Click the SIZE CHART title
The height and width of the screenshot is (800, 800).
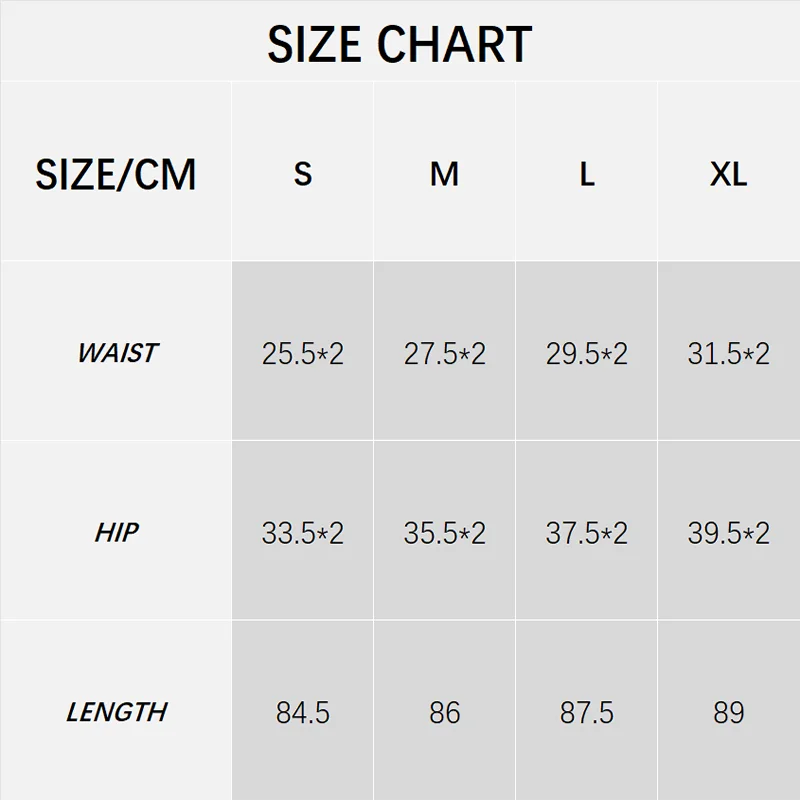coord(399,44)
